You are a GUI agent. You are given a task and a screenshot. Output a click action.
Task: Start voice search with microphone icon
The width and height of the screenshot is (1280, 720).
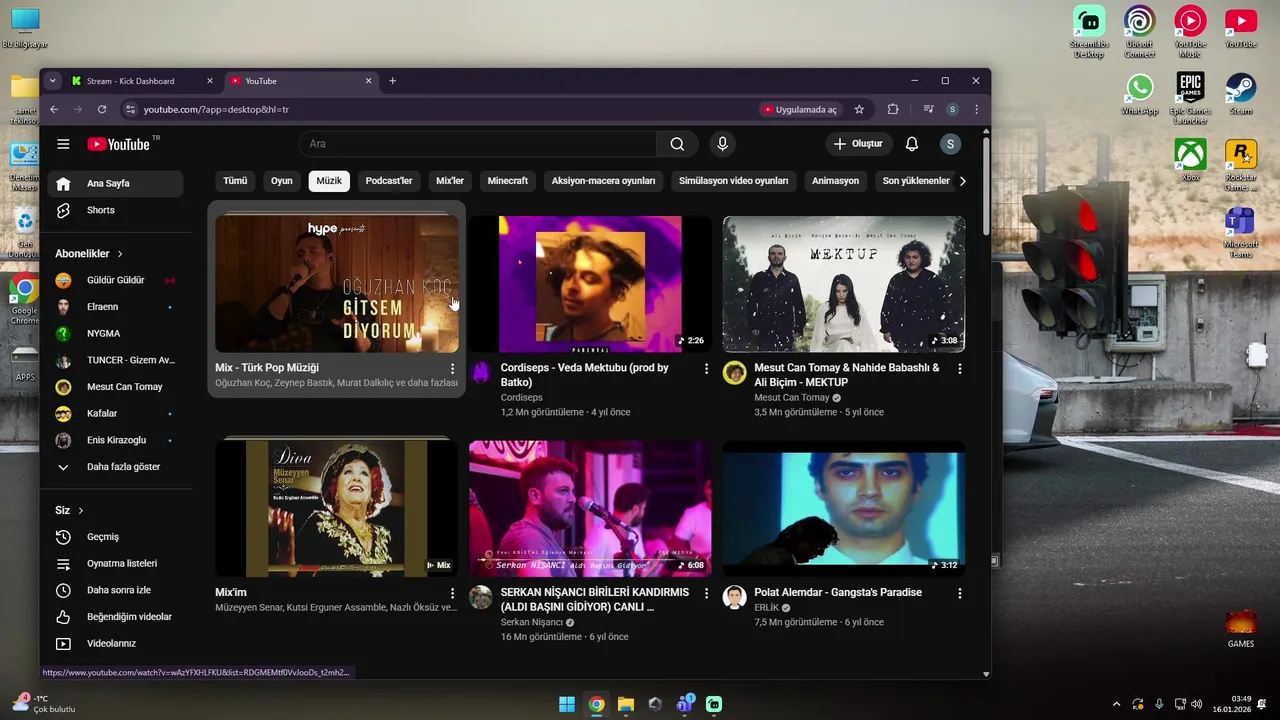coord(722,144)
